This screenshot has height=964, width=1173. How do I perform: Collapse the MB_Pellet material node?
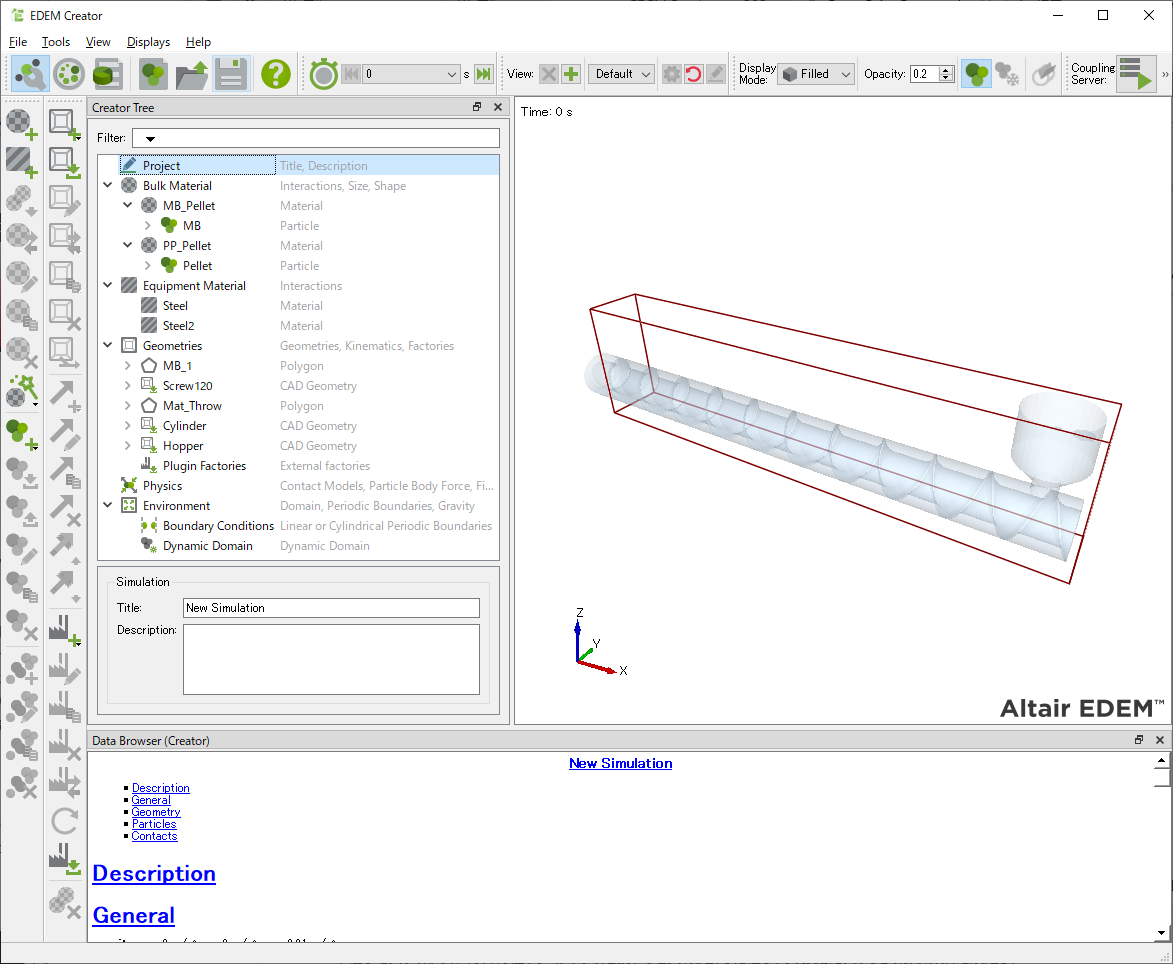coord(127,205)
